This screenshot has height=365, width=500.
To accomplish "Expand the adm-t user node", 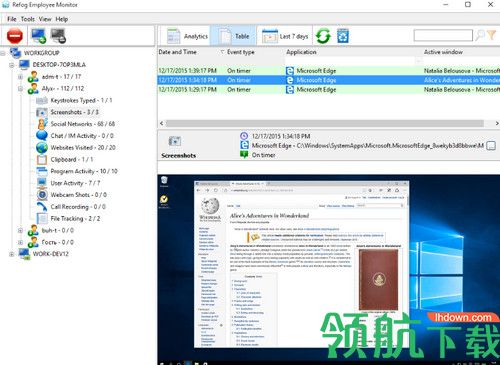I will pos(20,77).
